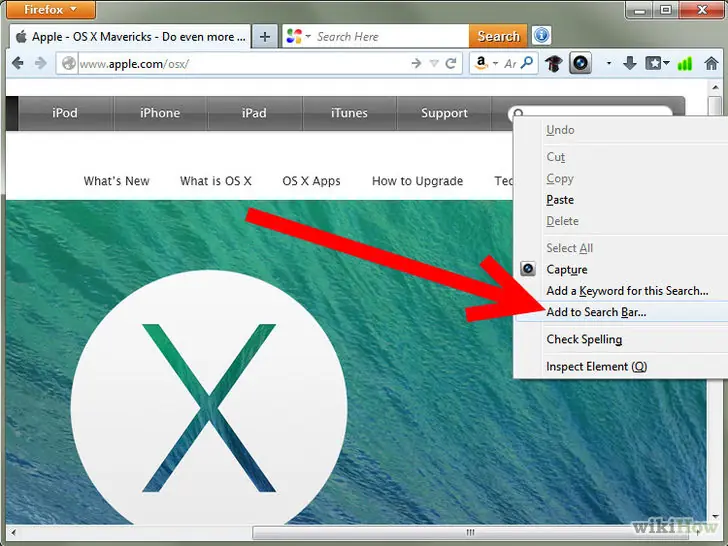
Task: Open iTunes in Apple navigation
Action: click(349, 113)
